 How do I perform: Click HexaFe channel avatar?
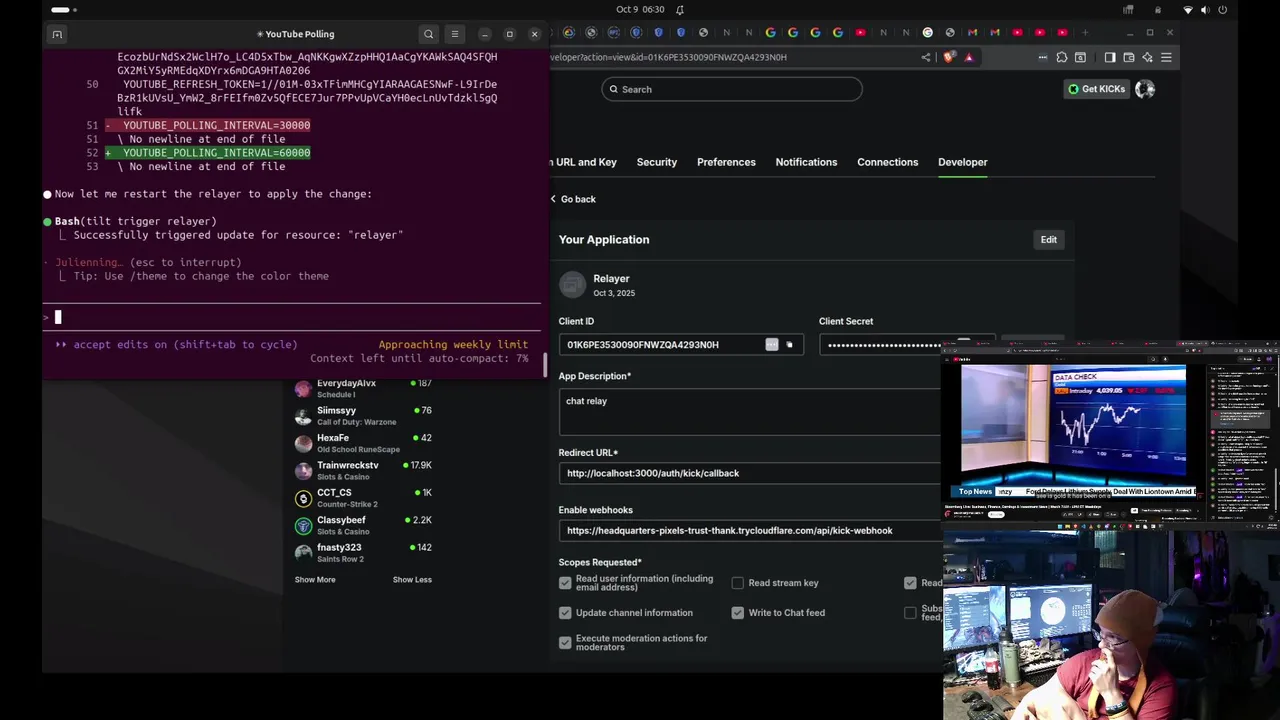(303, 443)
